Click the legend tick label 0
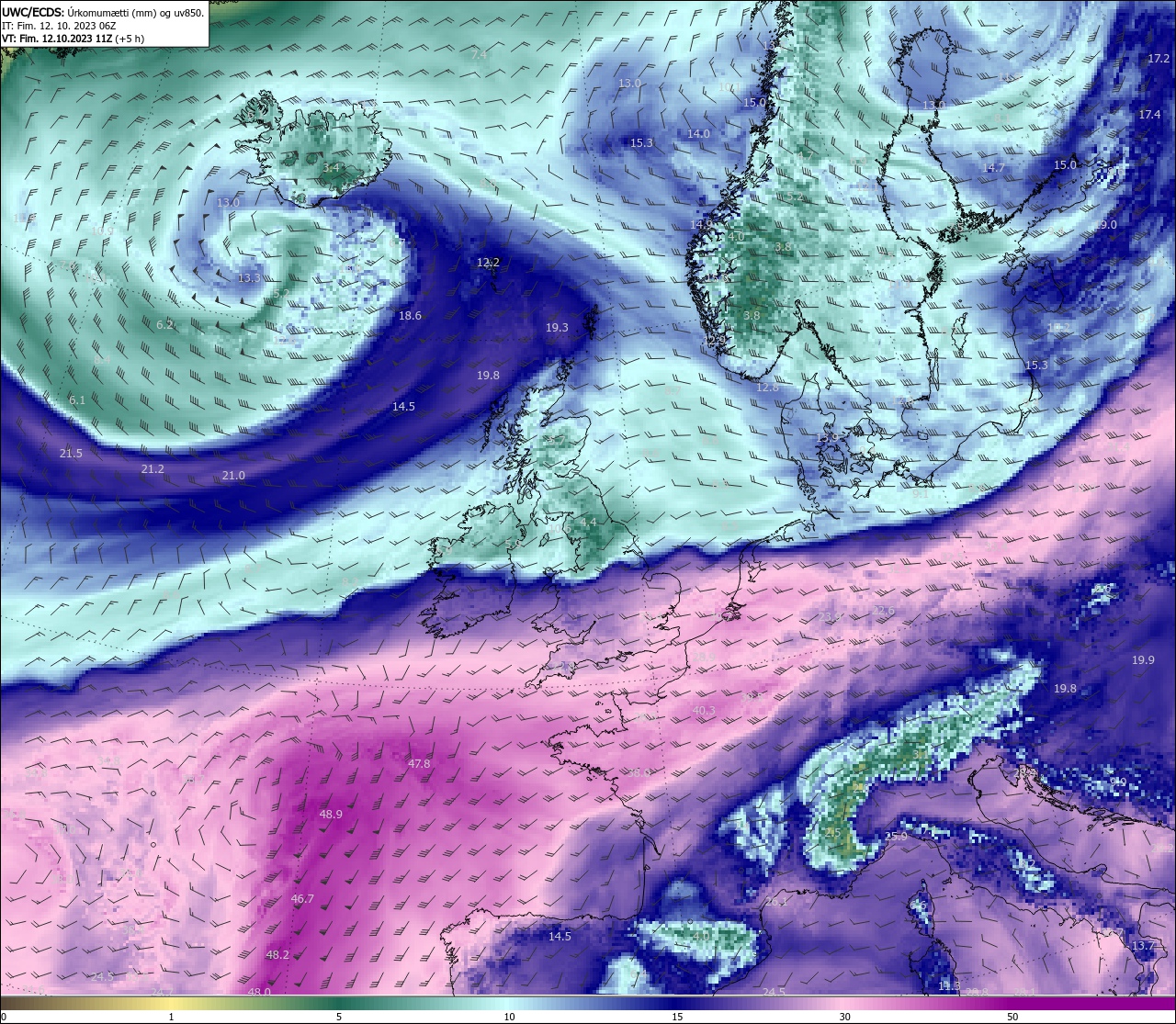Image resolution: width=1176 pixels, height=1024 pixels. click(3, 1017)
